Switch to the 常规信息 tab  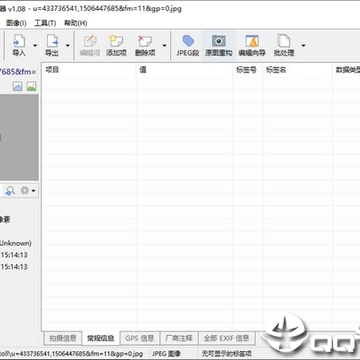coord(101,338)
